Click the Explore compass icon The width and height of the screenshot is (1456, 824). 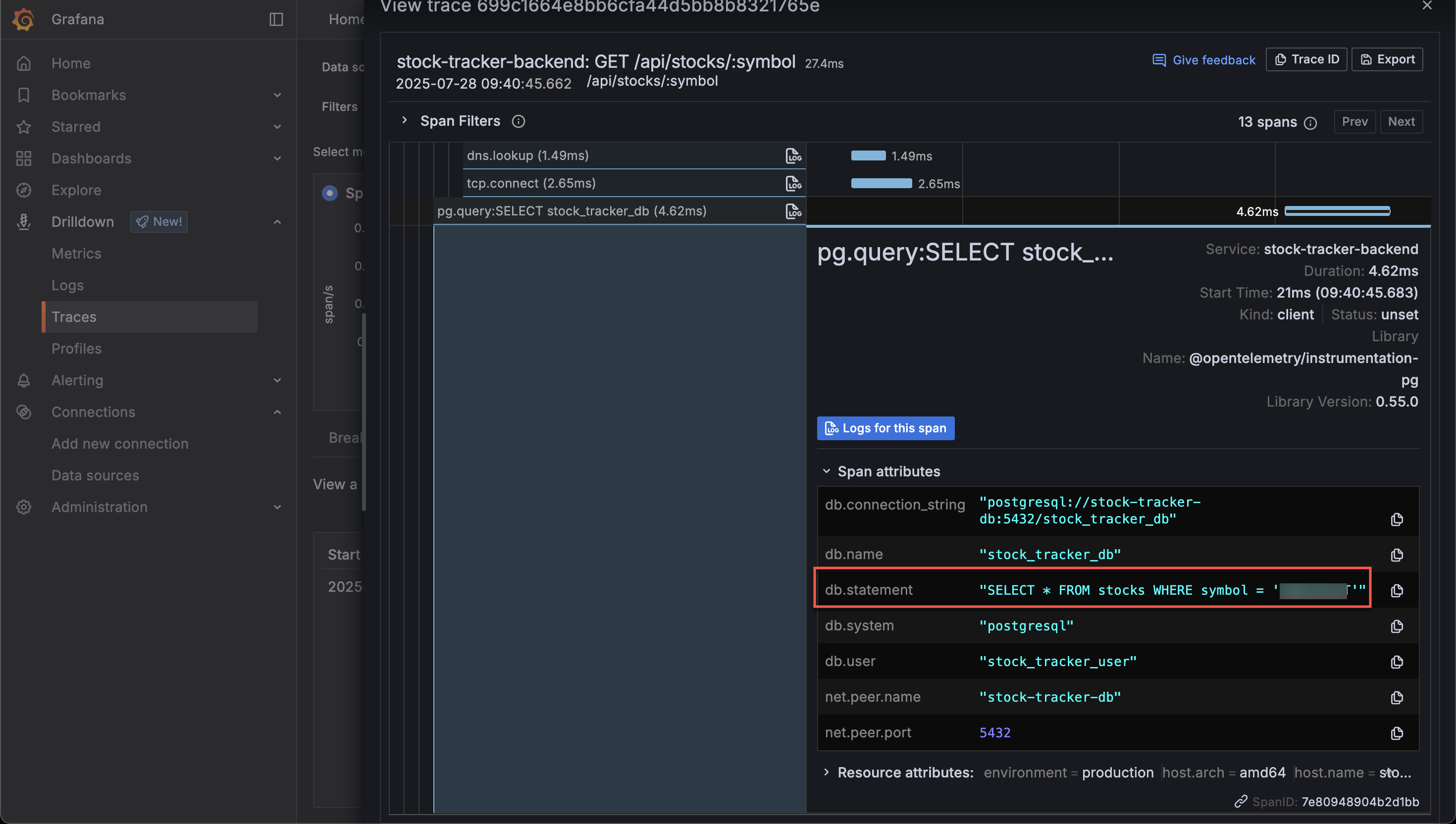pos(24,190)
